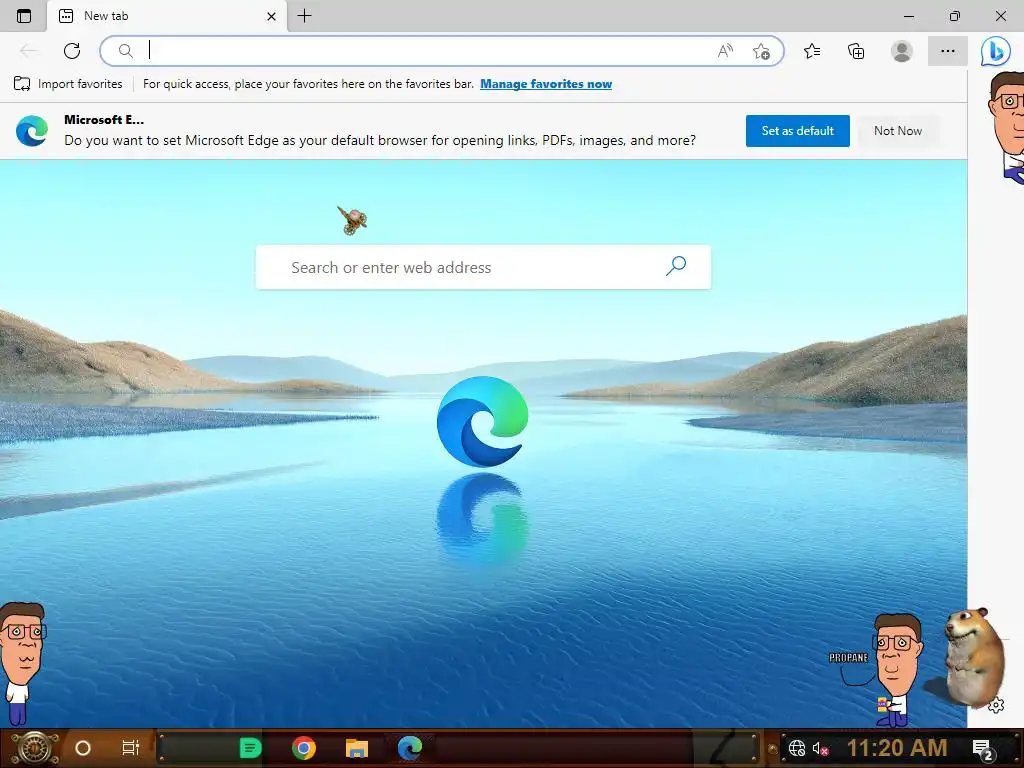Click Set as default button
Viewport: 1024px width, 768px height.
pos(797,131)
